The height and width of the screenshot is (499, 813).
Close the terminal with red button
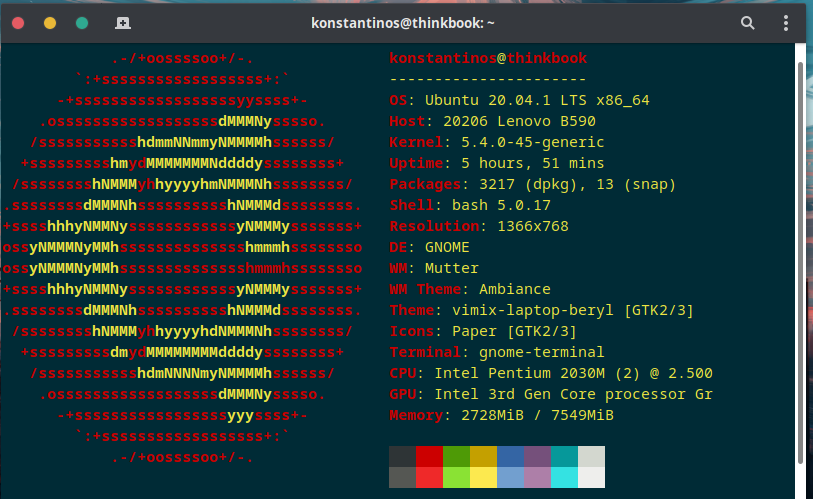coord(18,23)
